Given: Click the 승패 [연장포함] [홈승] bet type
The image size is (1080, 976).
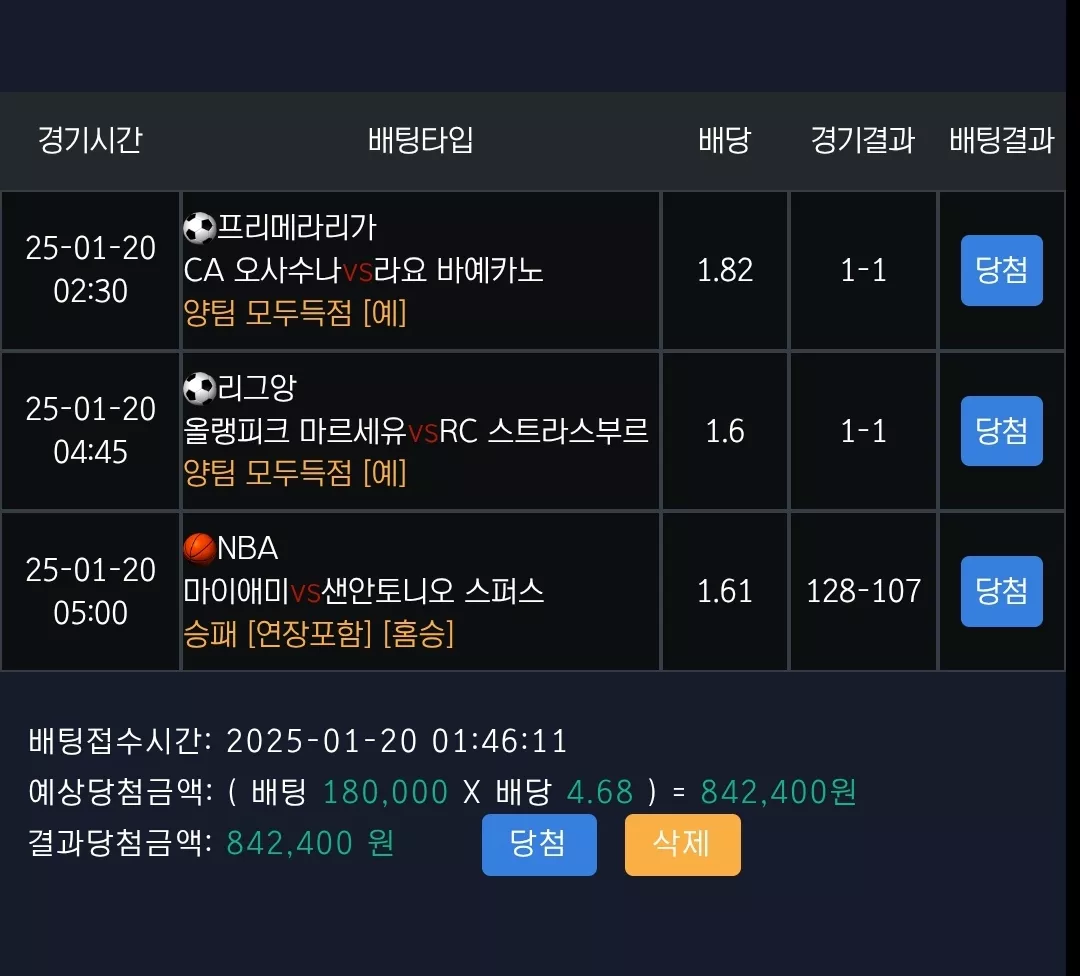Looking at the screenshot, I should point(319,634).
